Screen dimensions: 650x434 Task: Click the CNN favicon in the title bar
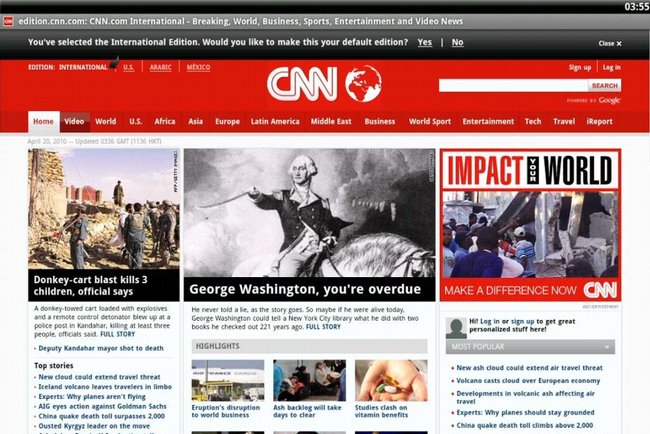(x=8, y=21)
